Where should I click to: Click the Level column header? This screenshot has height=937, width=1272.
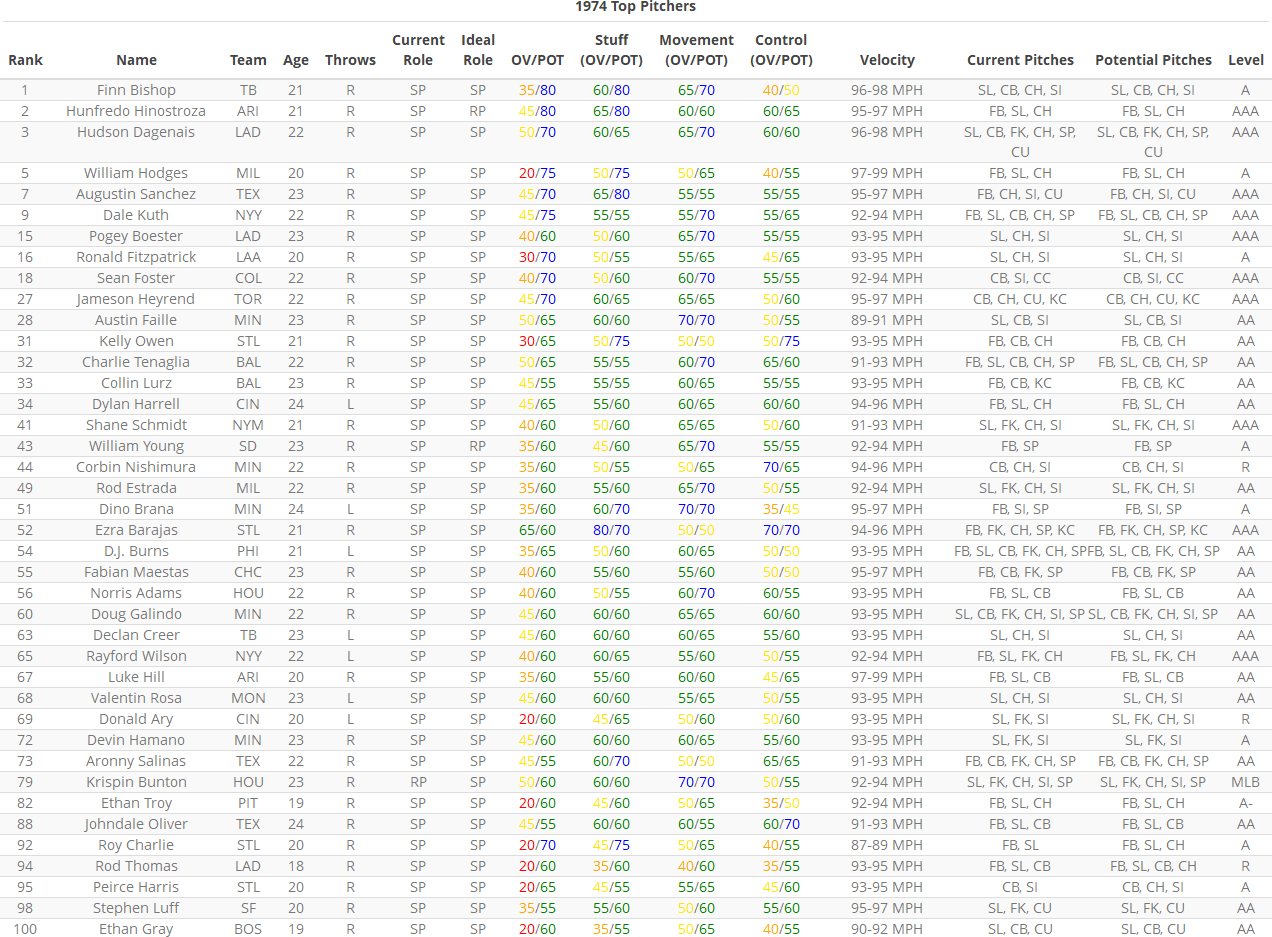[1246, 60]
